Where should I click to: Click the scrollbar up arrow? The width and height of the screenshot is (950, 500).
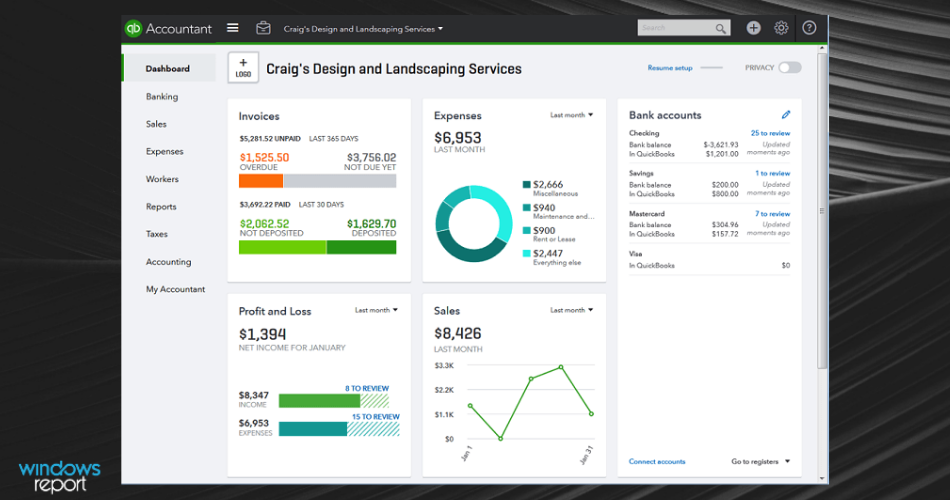822,48
